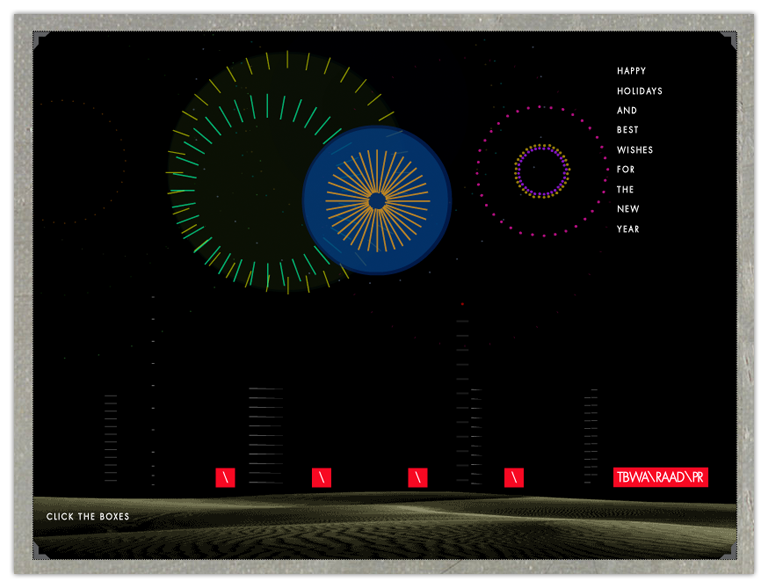767x587 pixels.
Task: Click the third red backslash box
Action: click(418, 477)
